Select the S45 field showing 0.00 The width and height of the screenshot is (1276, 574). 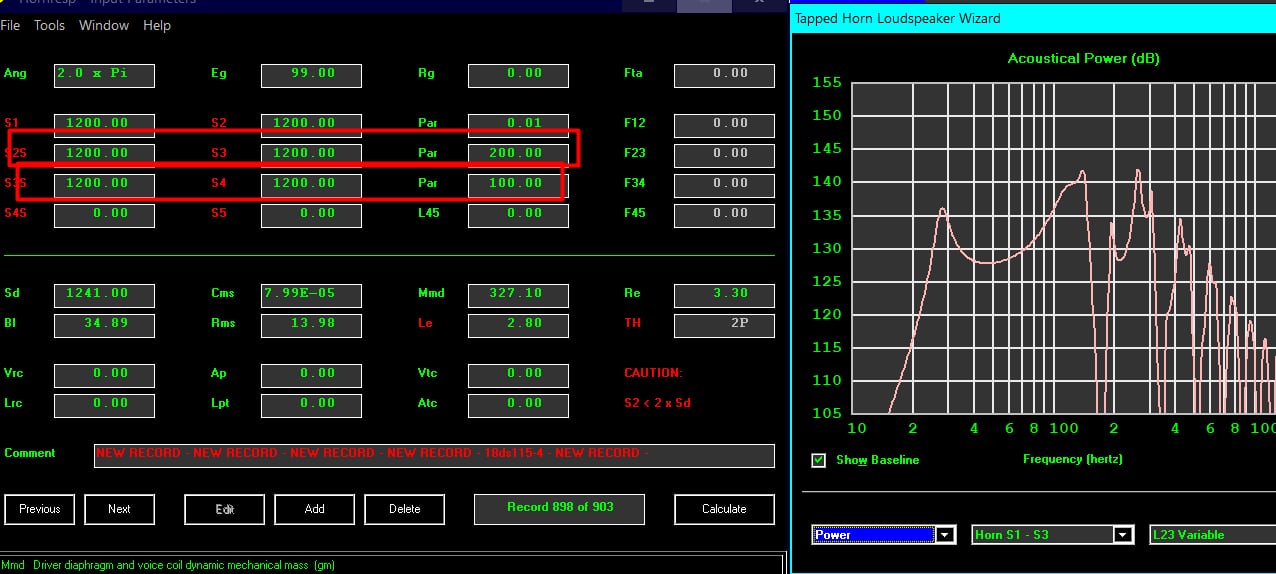tap(105, 215)
